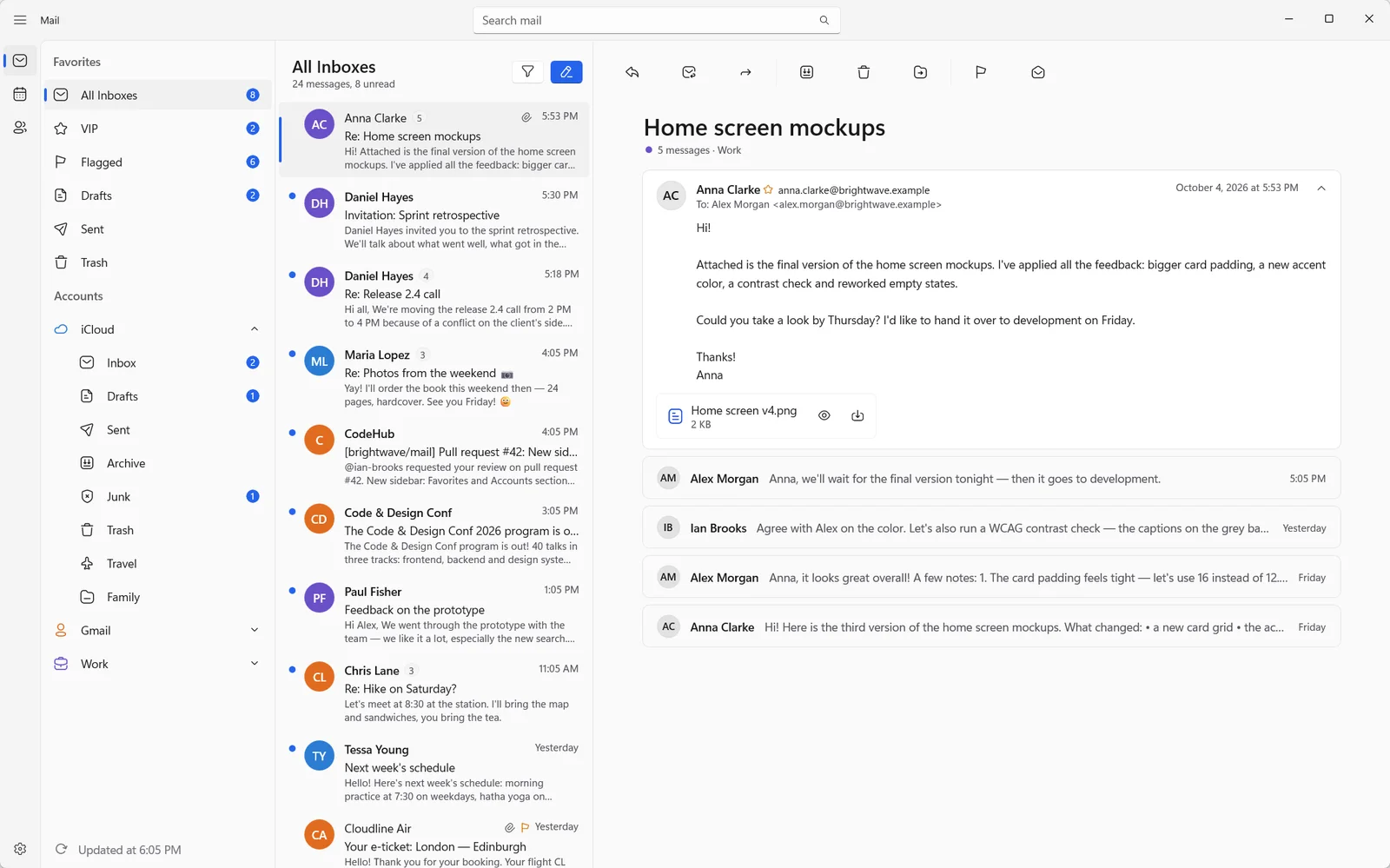Open the Contacts view in the left rail

tap(20, 128)
